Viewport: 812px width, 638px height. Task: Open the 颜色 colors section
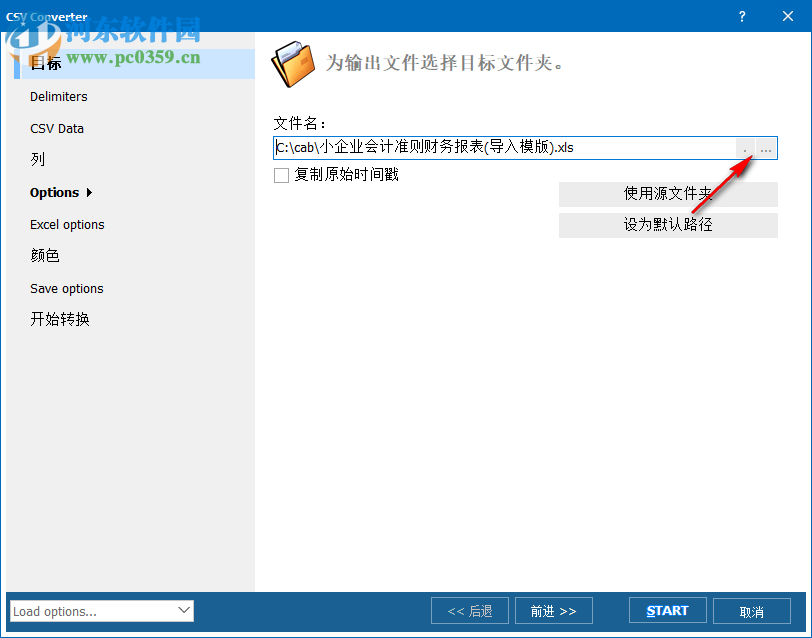click(43, 255)
